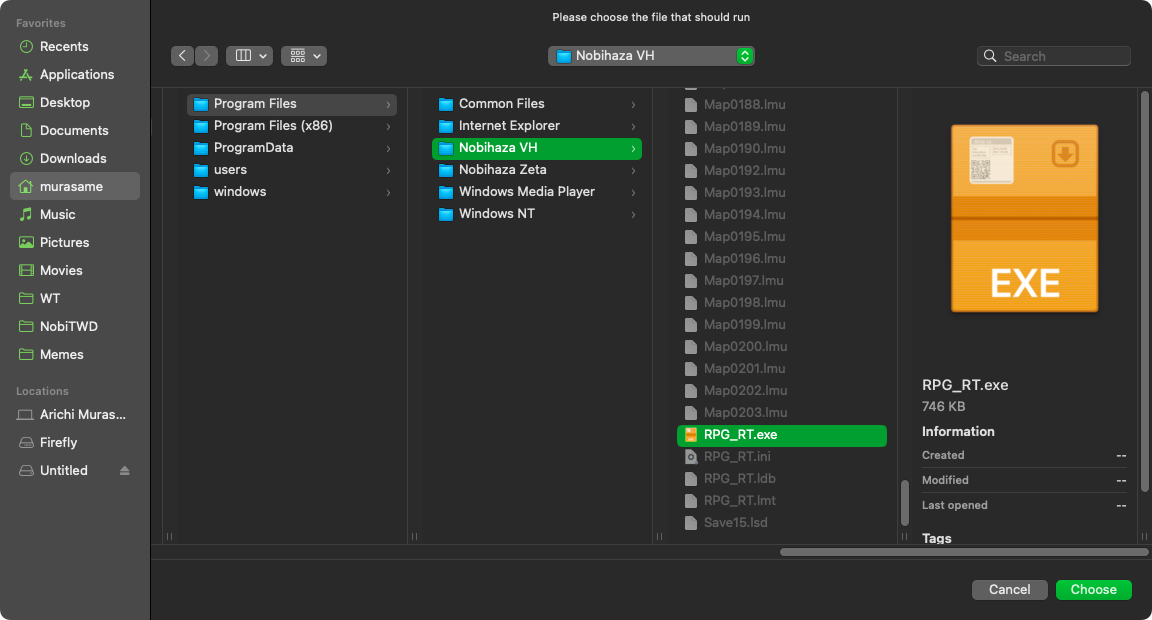Screen dimensions: 1152x620
Task: Open Applications in sidebar
Action: point(76,75)
